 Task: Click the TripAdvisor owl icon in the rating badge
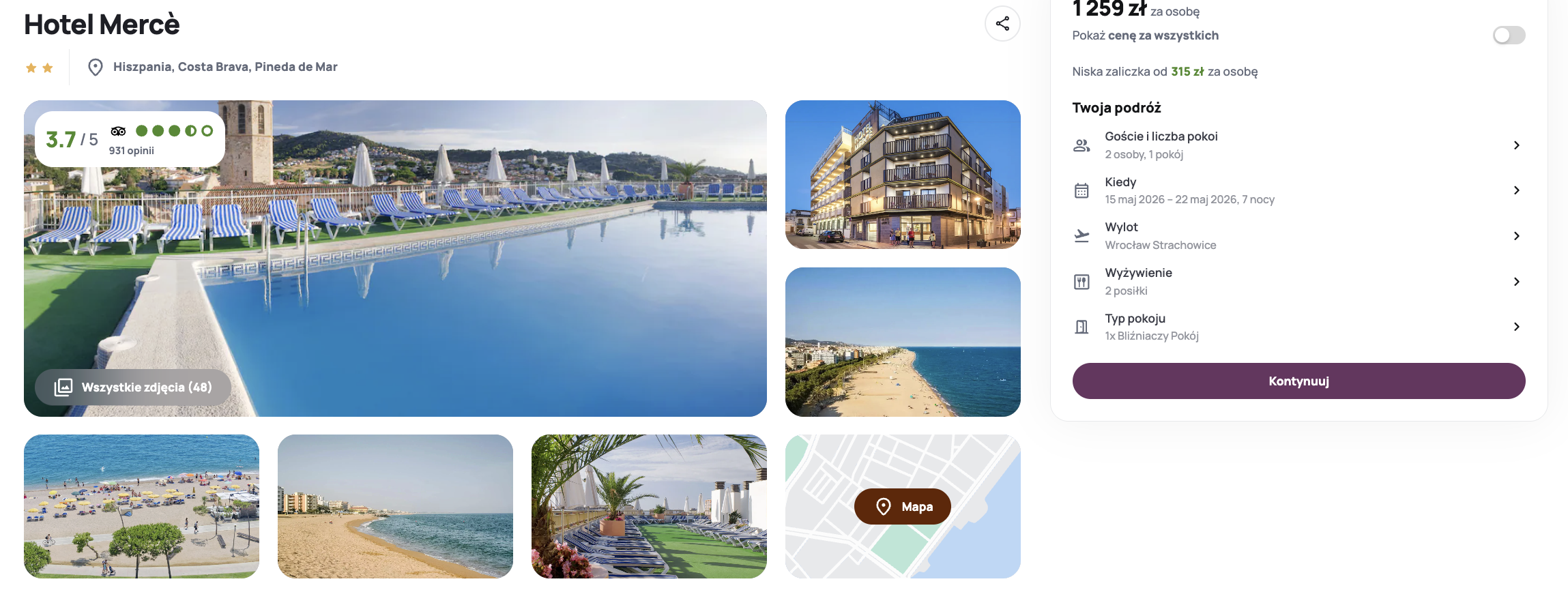(118, 131)
